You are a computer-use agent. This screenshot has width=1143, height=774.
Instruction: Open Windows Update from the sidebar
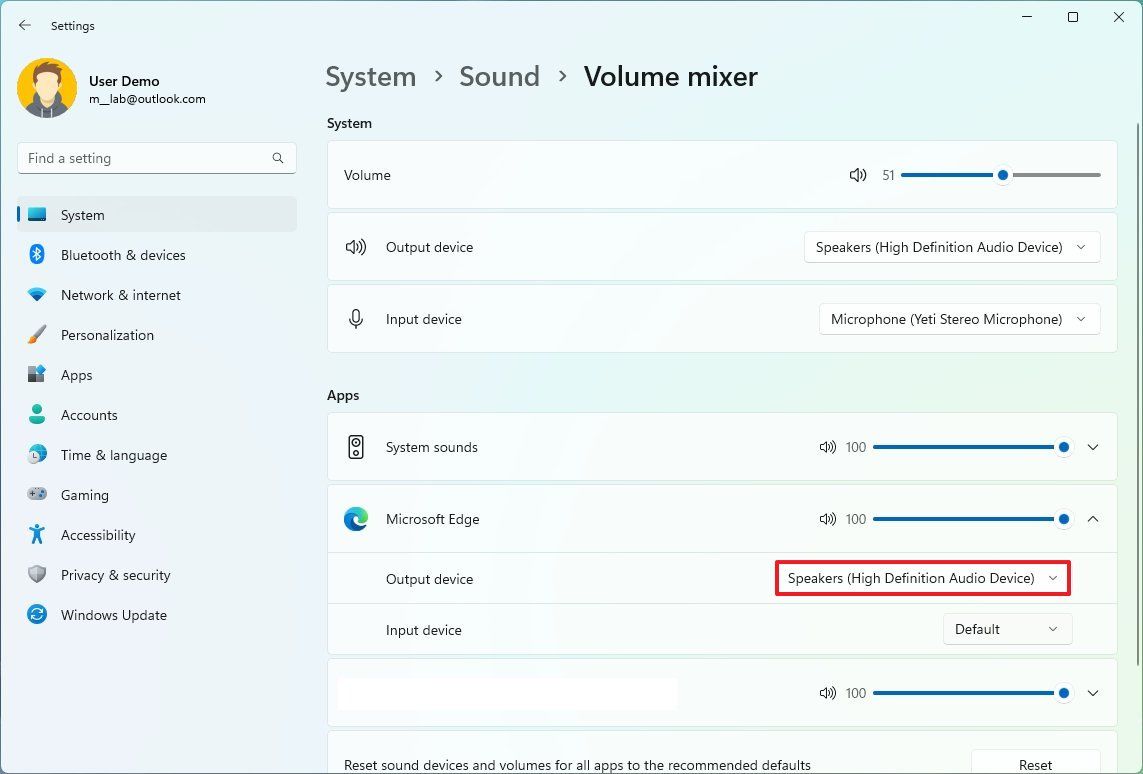click(x=113, y=615)
